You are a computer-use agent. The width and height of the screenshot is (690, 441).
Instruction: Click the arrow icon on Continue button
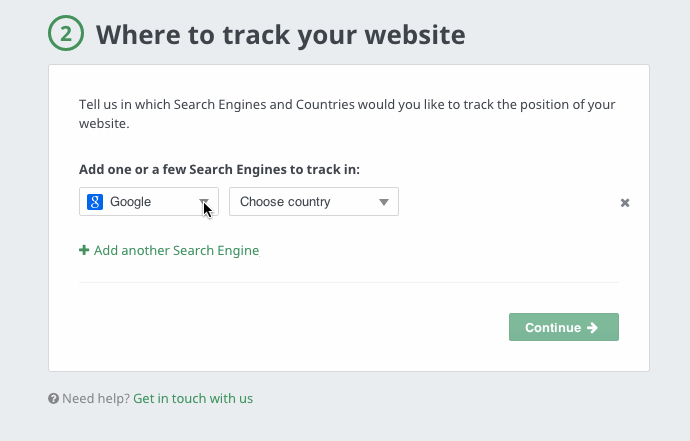point(593,327)
